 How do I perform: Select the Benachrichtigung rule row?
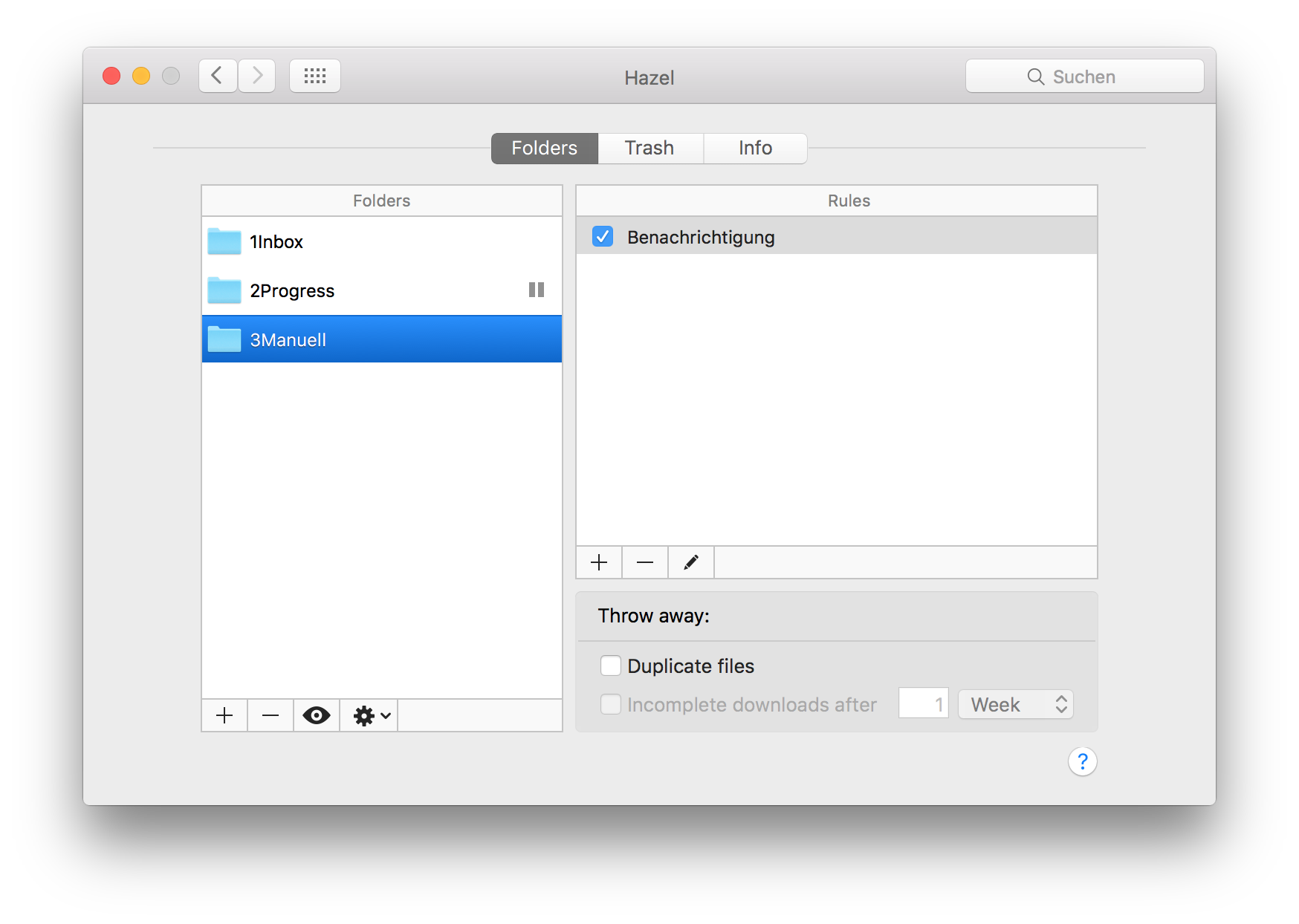pyautogui.click(x=837, y=236)
